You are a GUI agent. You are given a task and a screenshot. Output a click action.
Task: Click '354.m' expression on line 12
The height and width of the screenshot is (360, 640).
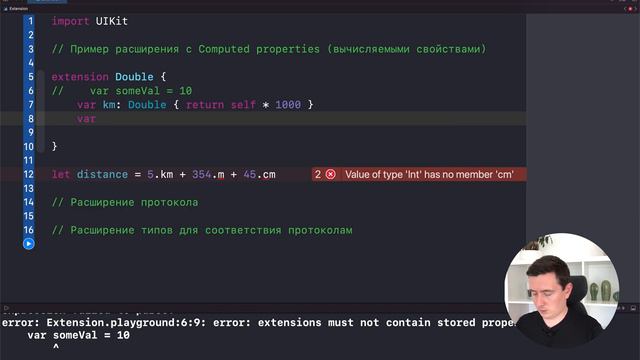[x=208, y=174]
